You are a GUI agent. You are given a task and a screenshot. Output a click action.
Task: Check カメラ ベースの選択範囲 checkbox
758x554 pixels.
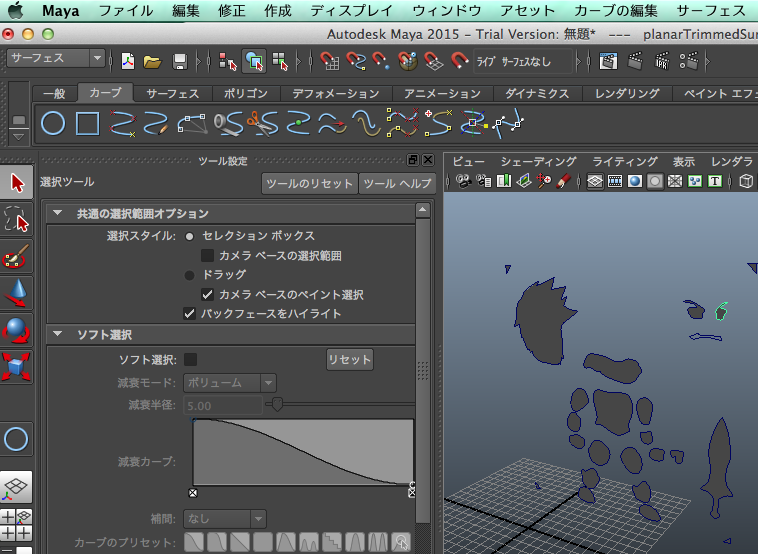pos(207,255)
